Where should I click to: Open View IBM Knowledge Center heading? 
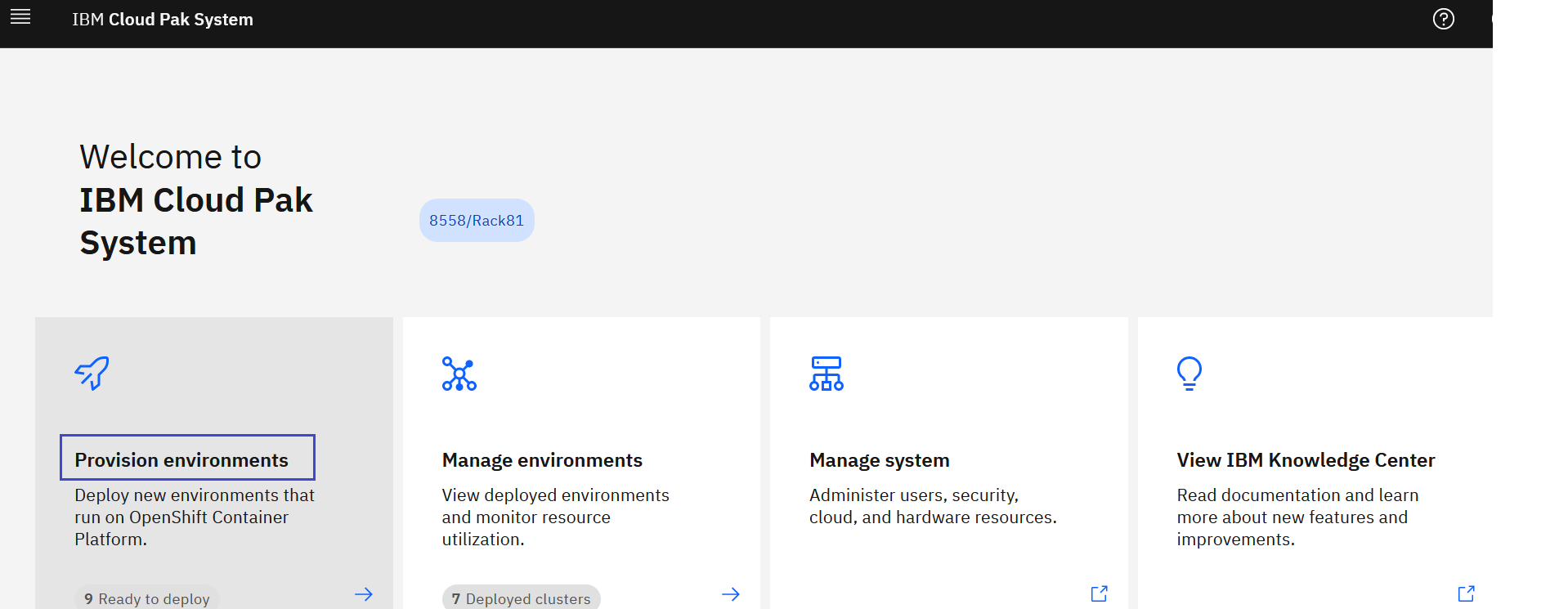[x=1306, y=460]
